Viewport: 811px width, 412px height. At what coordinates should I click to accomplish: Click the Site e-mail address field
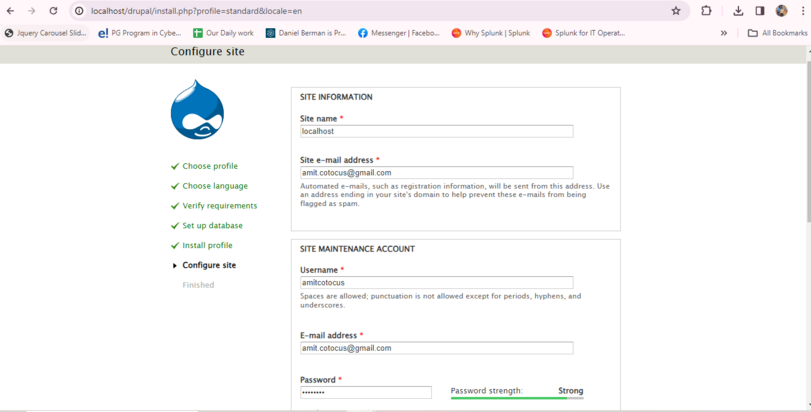[x=437, y=173]
